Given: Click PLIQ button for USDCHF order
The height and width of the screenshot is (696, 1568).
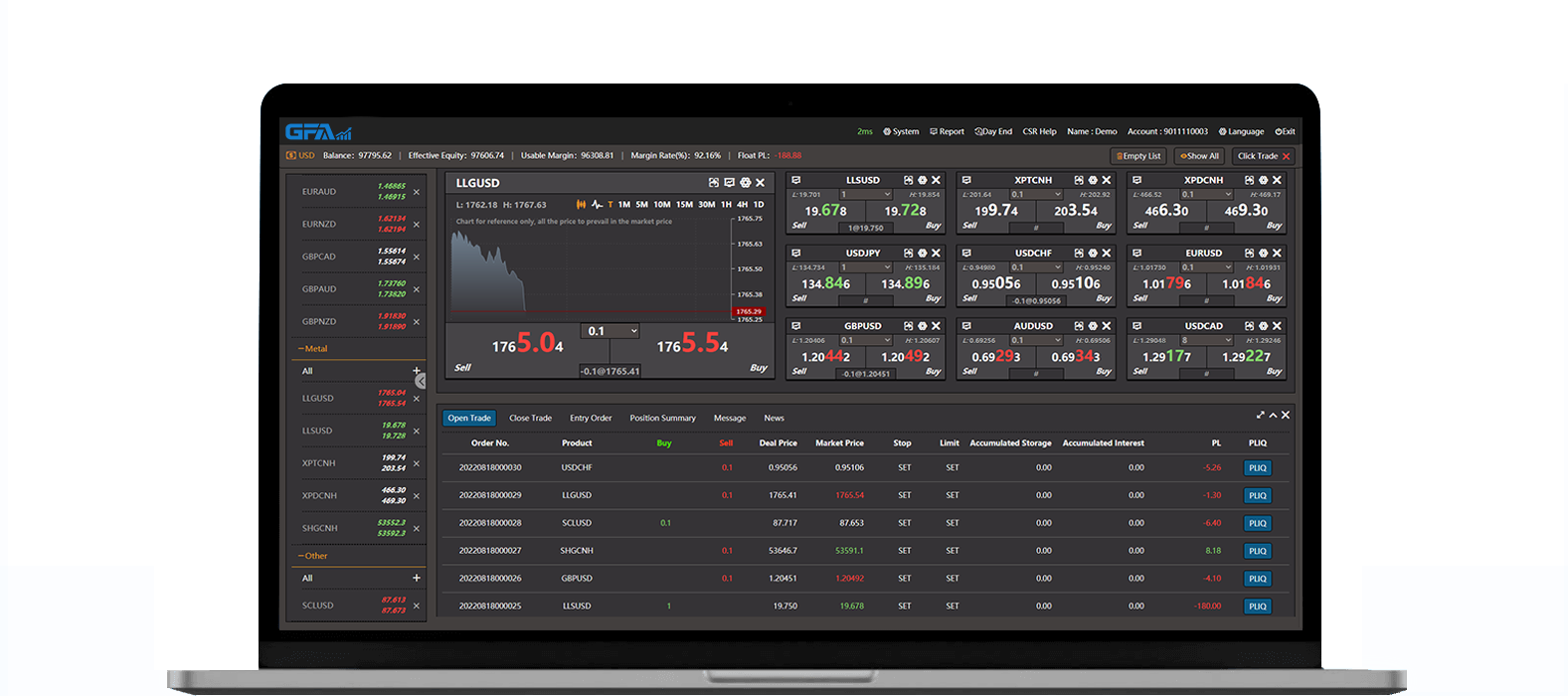Looking at the screenshot, I should pyautogui.click(x=1257, y=468).
